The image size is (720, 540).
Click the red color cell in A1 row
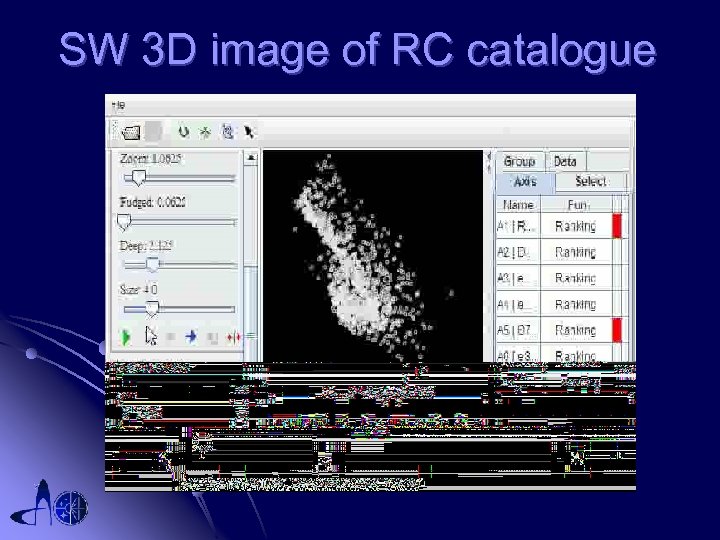click(617, 226)
